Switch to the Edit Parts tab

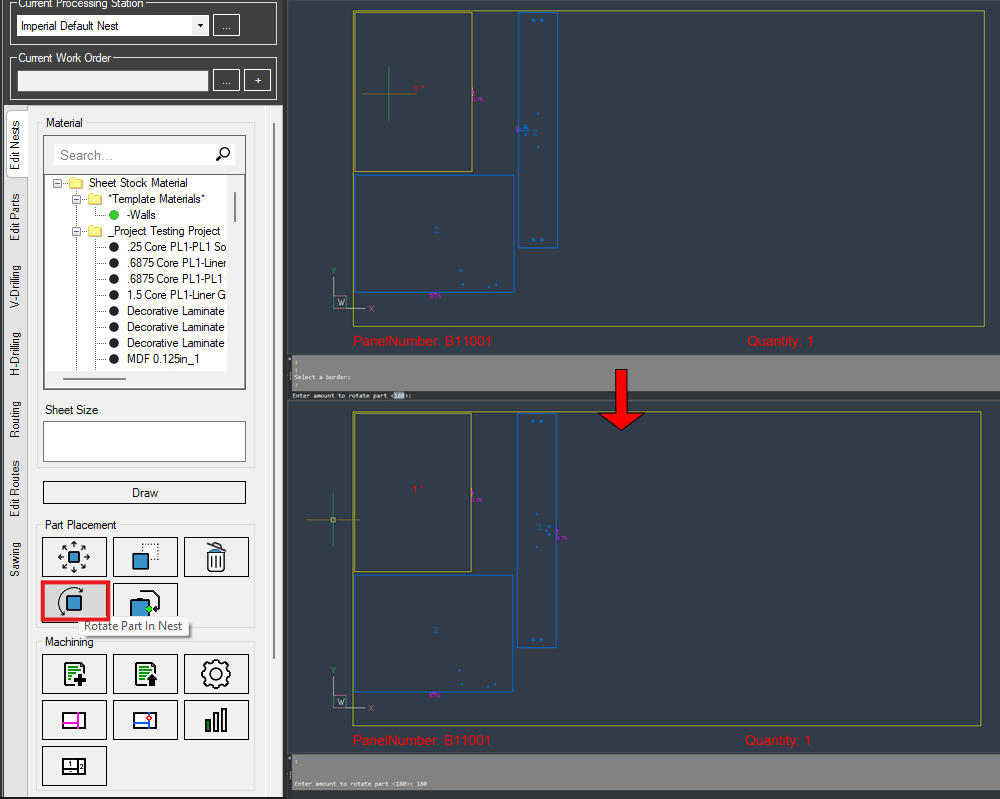[15, 217]
